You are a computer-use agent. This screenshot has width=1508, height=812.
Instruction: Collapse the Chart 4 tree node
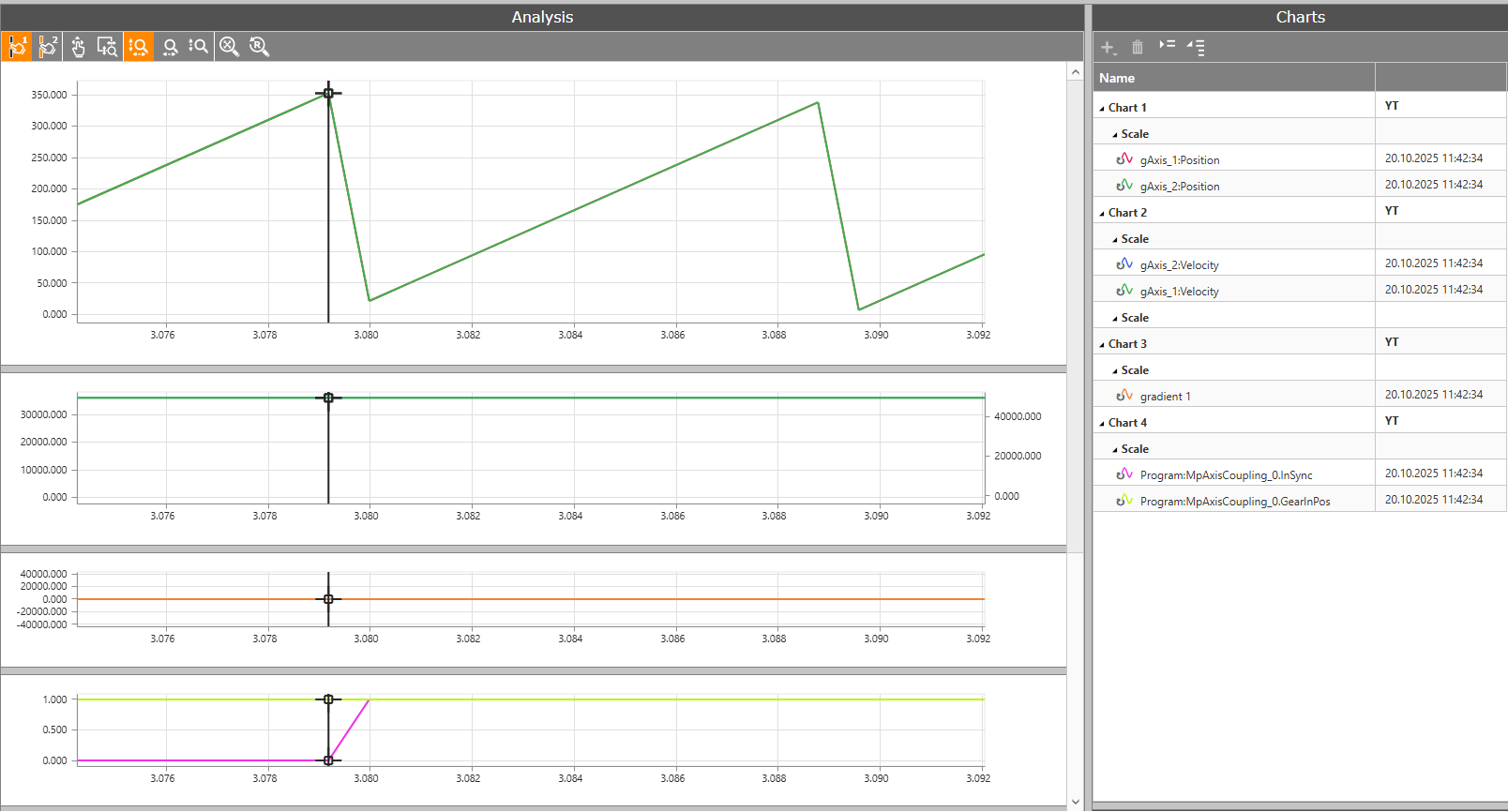tap(1102, 424)
